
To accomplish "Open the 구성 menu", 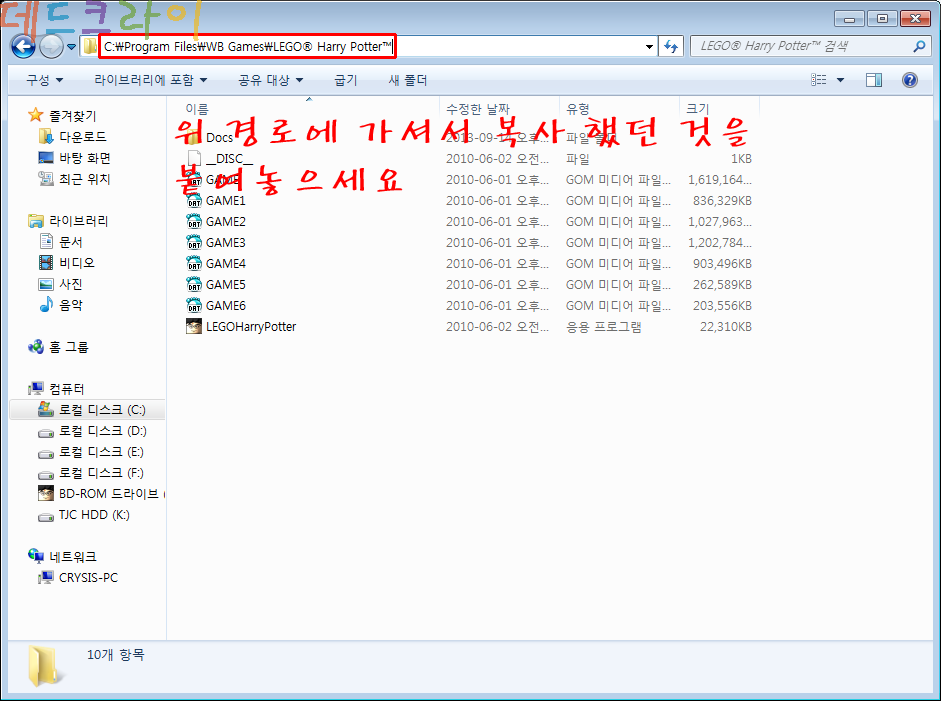I will tap(44, 80).
